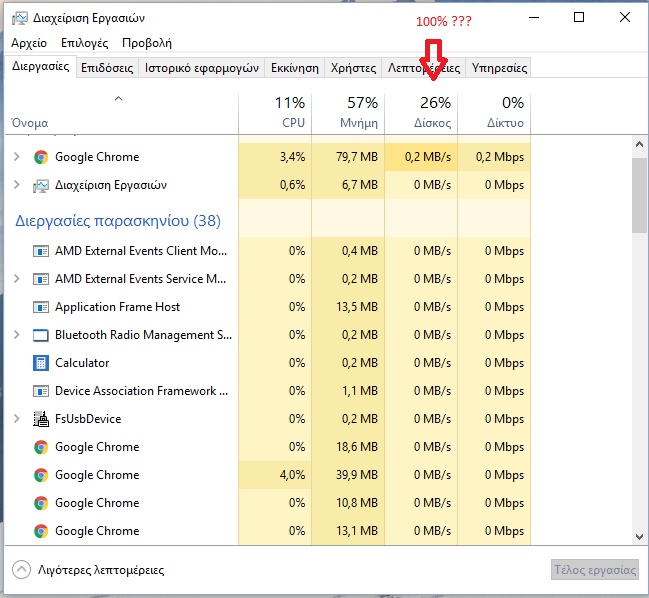The image size is (649, 598).
Task: Switch to the Χρήστες tab
Action: click(x=353, y=68)
